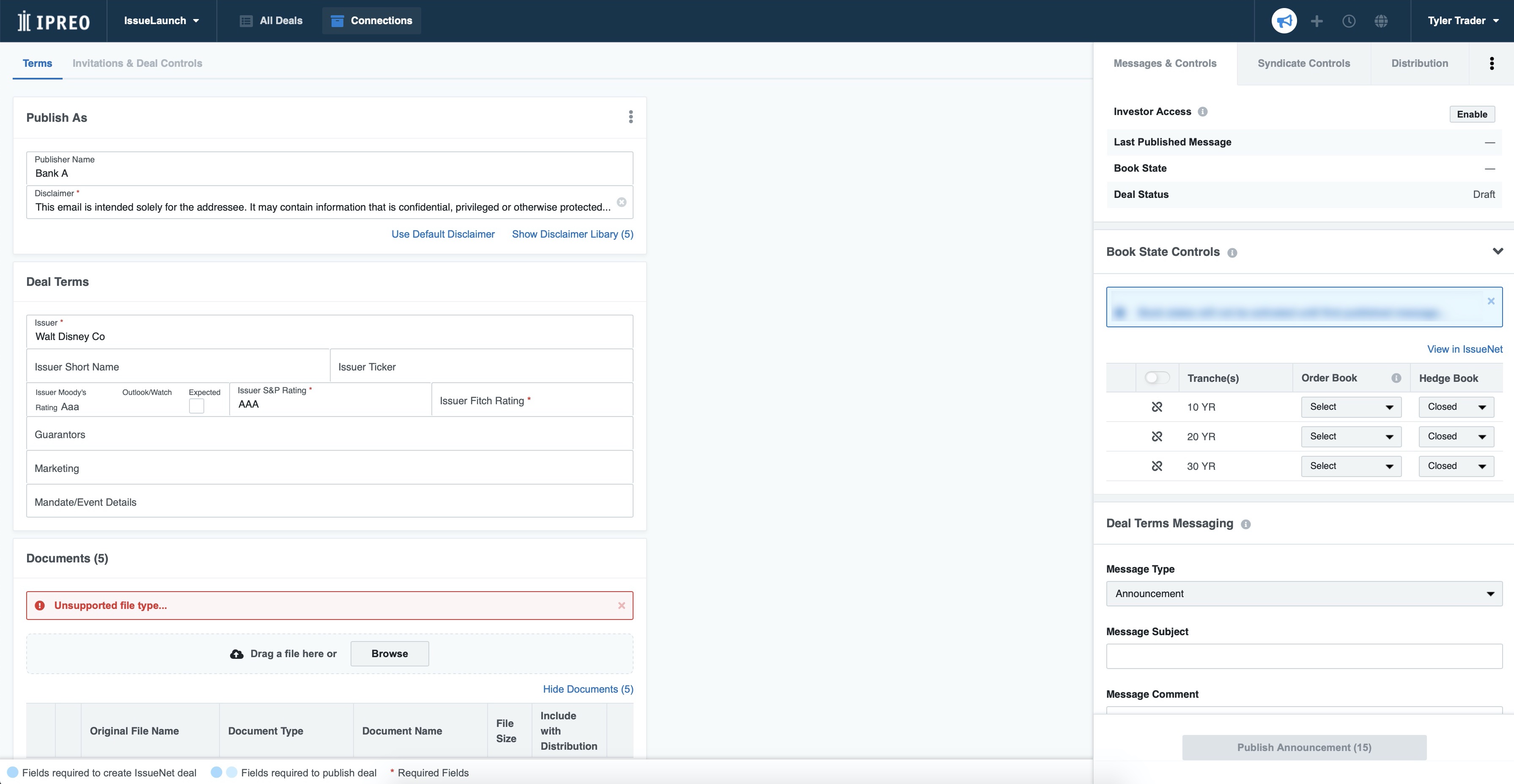1514x784 pixels.
Task: Open the Syndicate Controls tab
Action: click(1303, 63)
